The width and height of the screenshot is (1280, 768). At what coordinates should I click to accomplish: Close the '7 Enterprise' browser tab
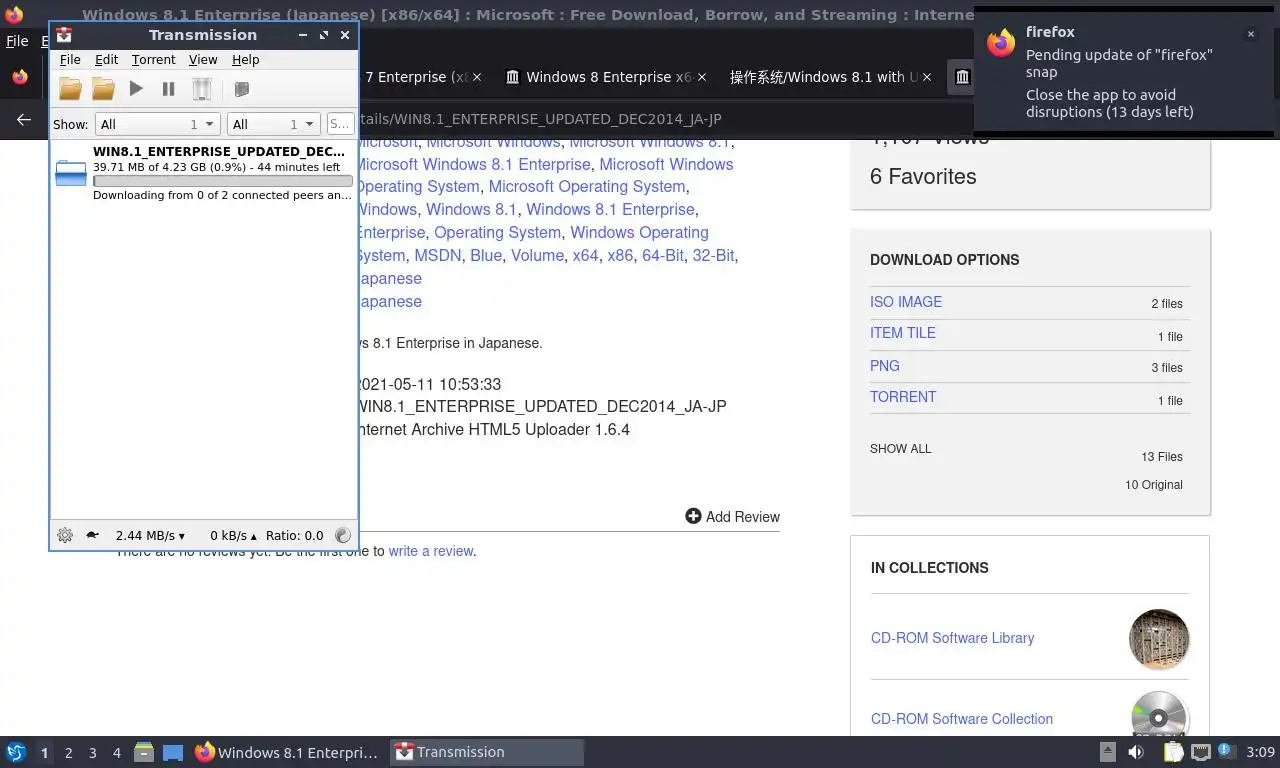[477, 77]
